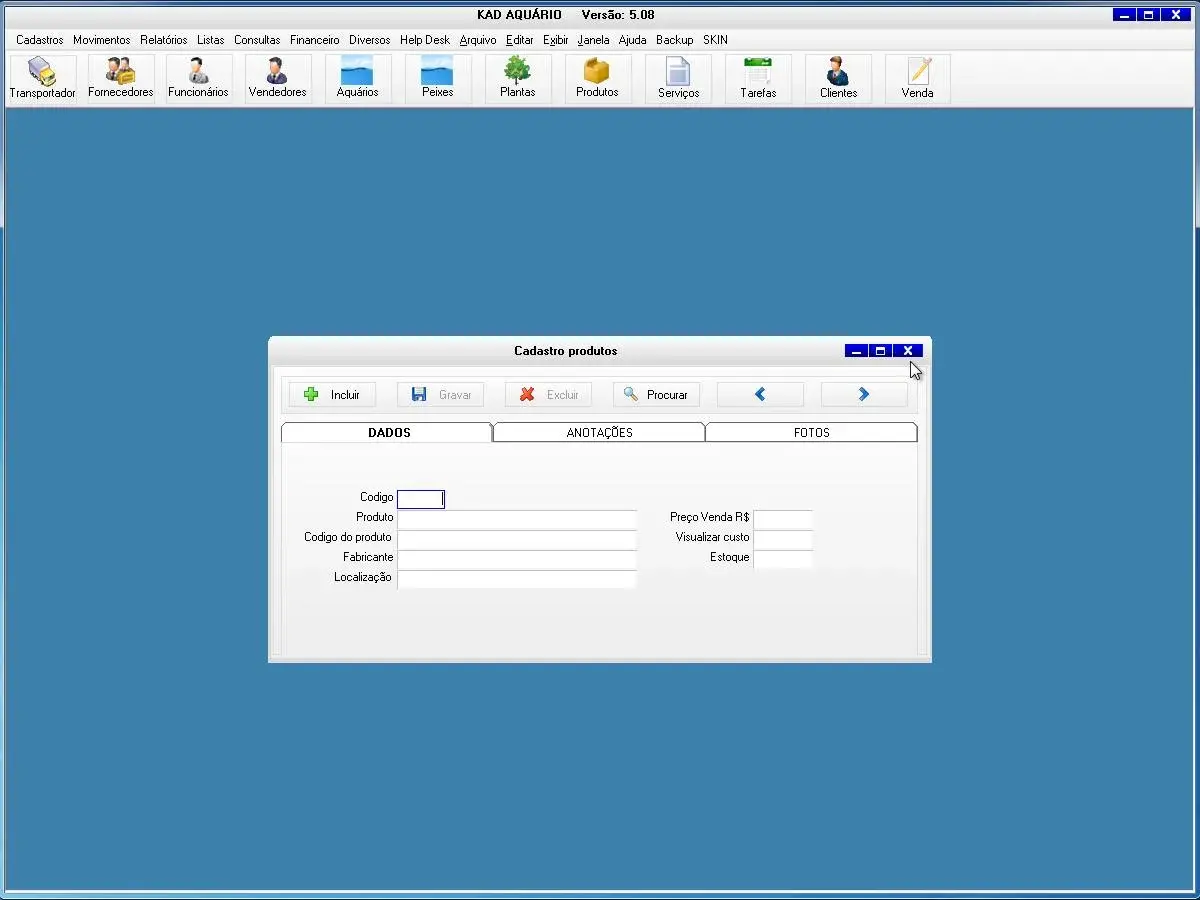Minimize the KAD AQUÁRIO main window
1200x900 pixels.
click(x=1125, y=15)
